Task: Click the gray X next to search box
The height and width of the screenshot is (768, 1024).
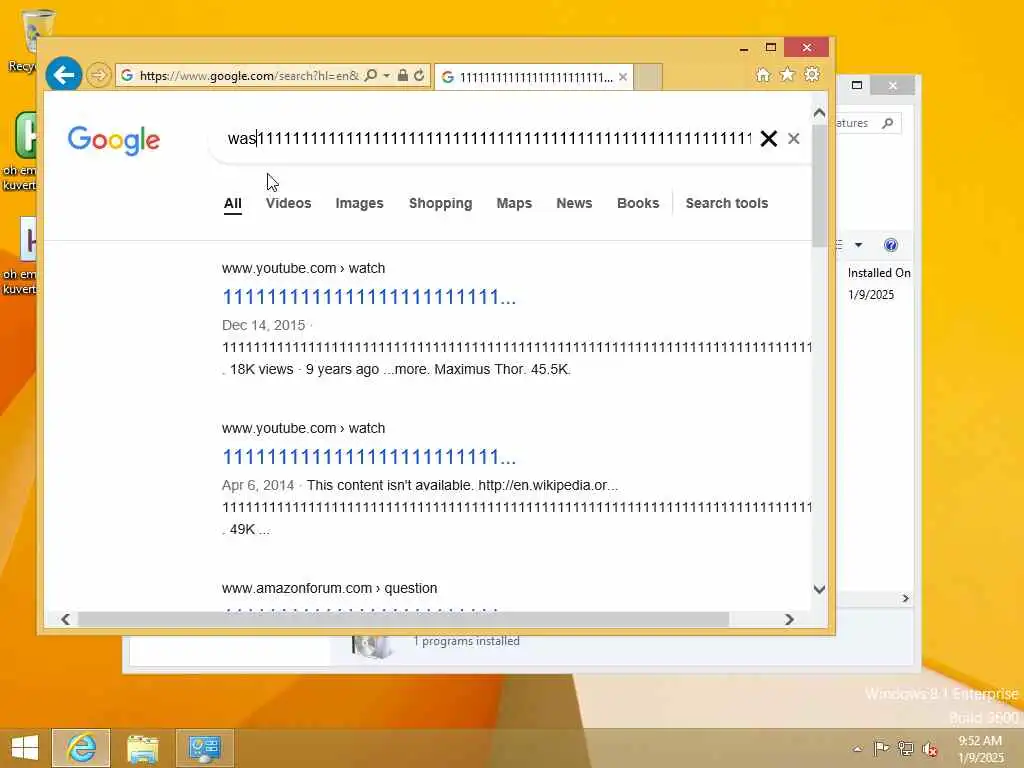Action: [793, 138]
